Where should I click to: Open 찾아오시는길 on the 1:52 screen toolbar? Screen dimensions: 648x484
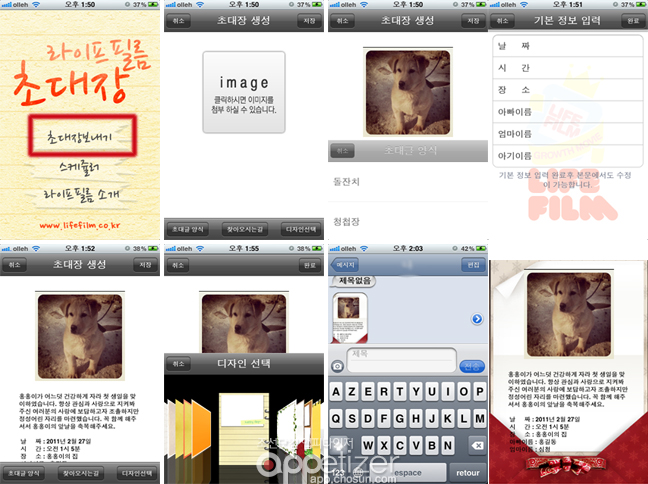pyautogui.click(x=81, y=473)
